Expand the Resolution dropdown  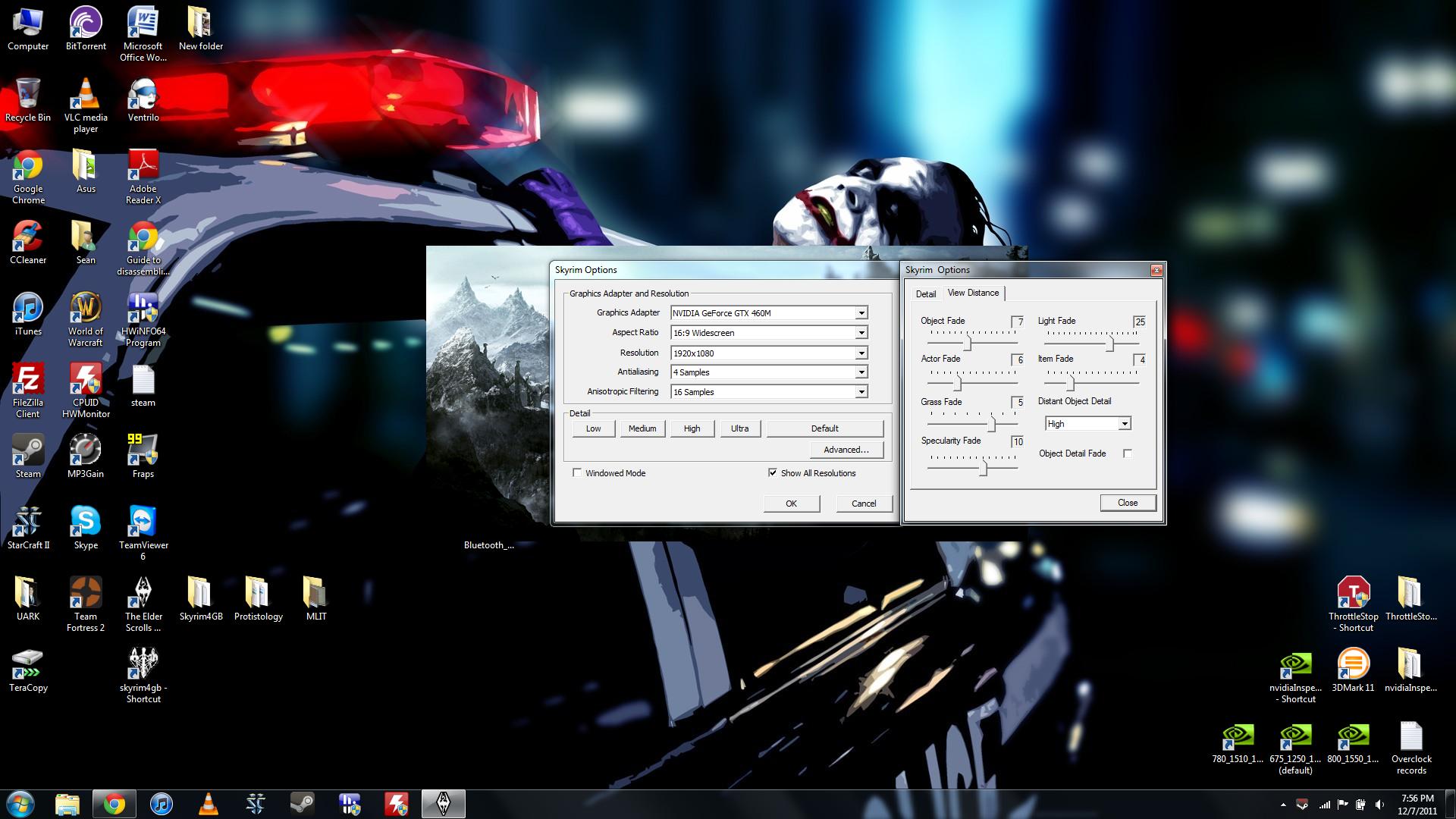click(861, 353)
